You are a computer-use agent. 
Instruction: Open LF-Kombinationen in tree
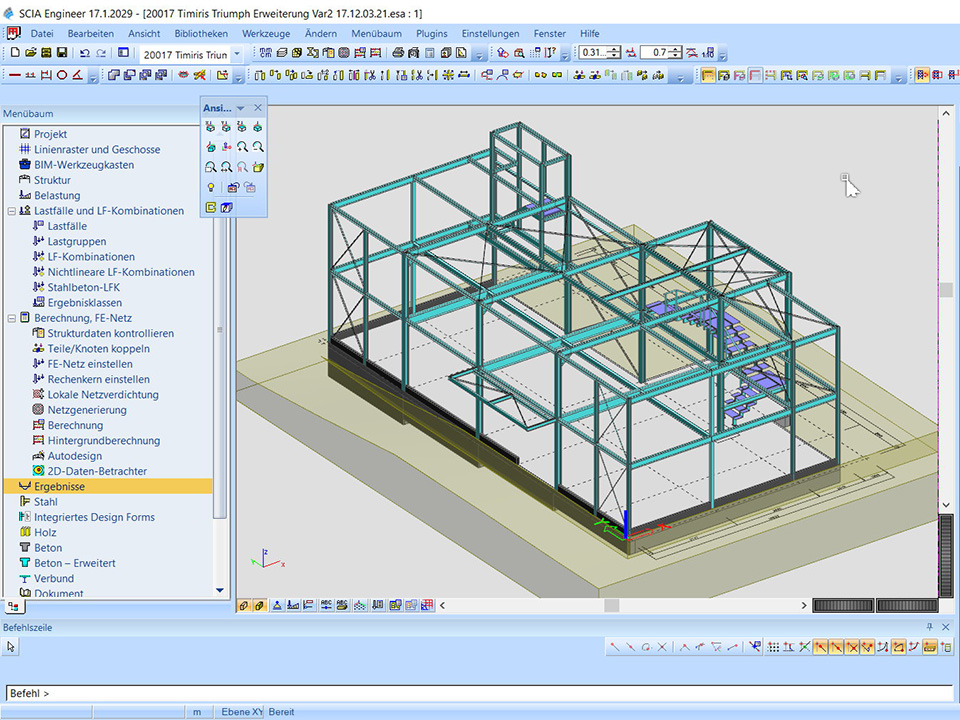(91, 257)
